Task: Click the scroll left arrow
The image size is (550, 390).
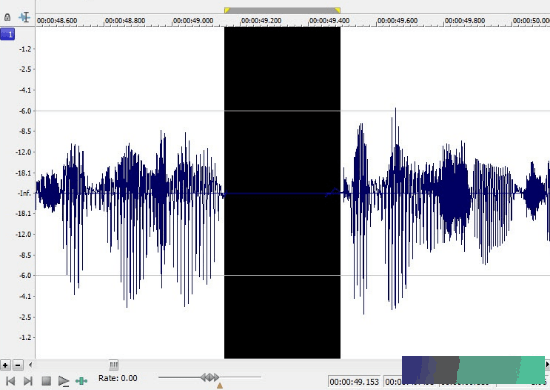Action: 31,365
